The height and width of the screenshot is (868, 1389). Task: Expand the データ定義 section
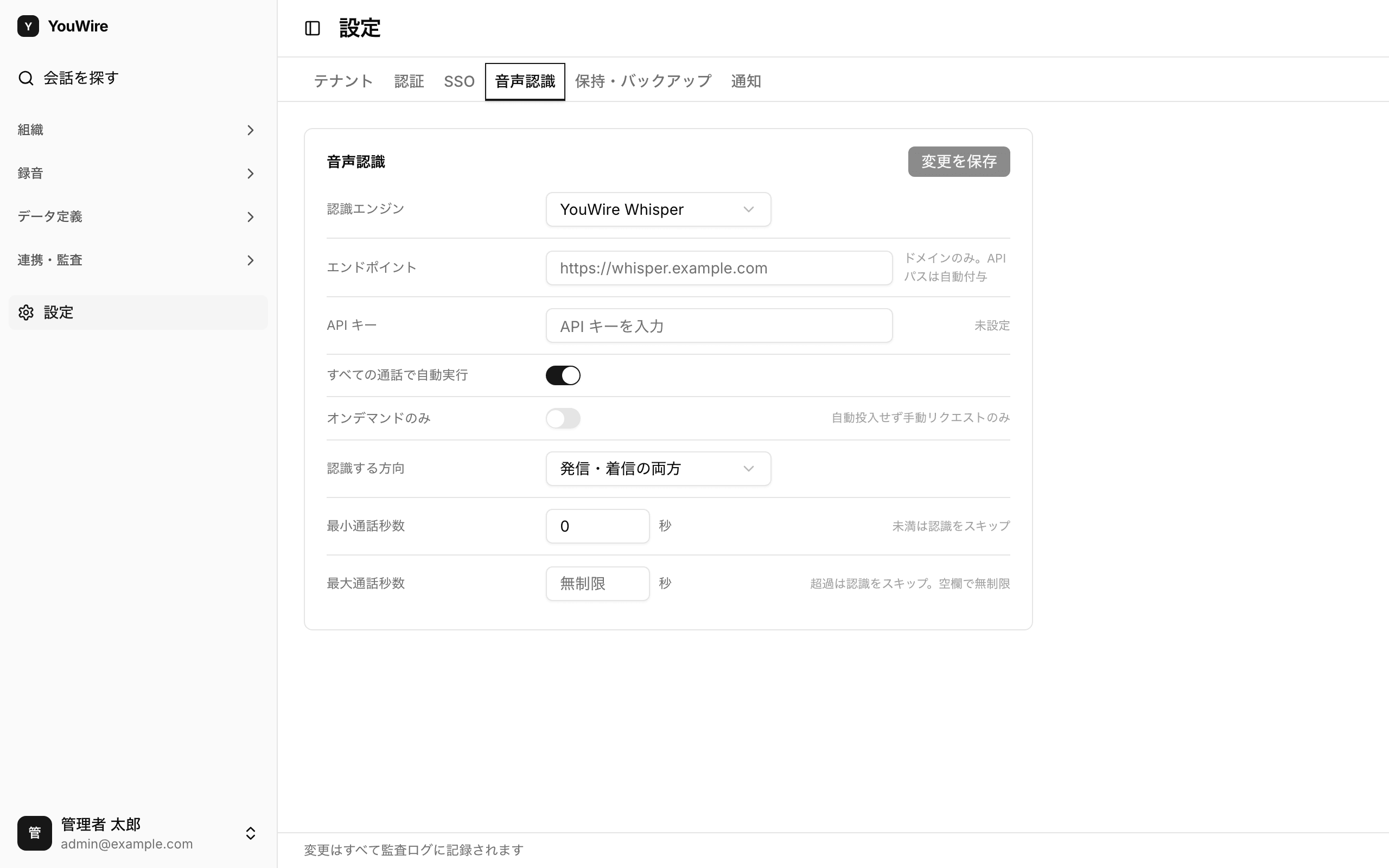point(138,217)
